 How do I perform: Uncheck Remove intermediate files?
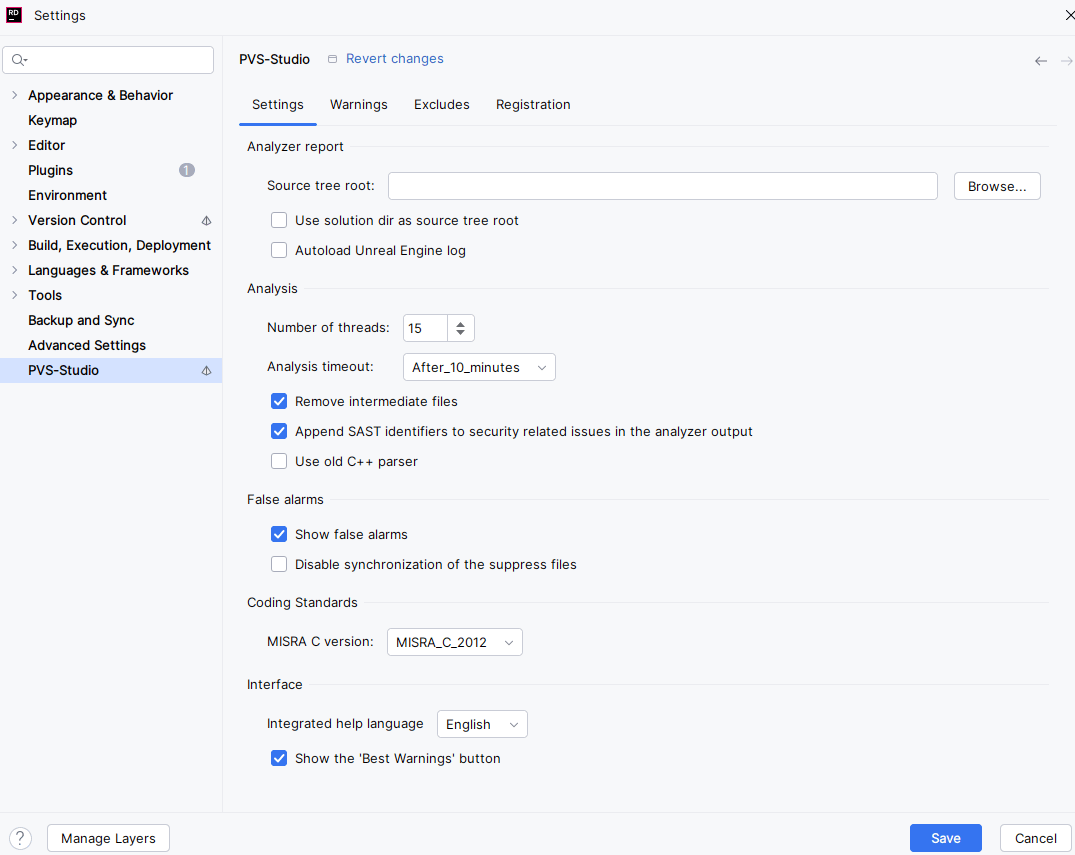click(279, 401)
